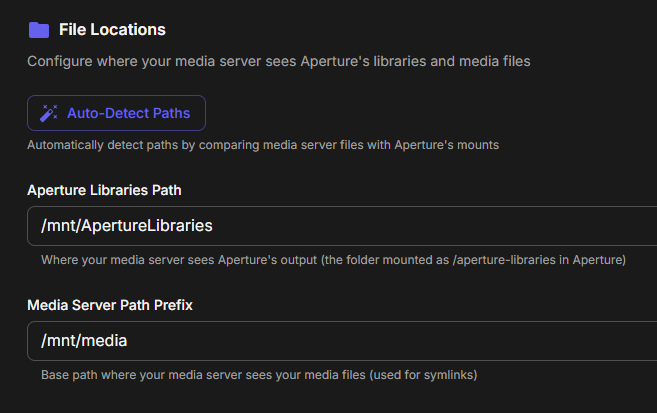
Task: Click the magic wand icon in Auto-Detect
Action: 48,113
